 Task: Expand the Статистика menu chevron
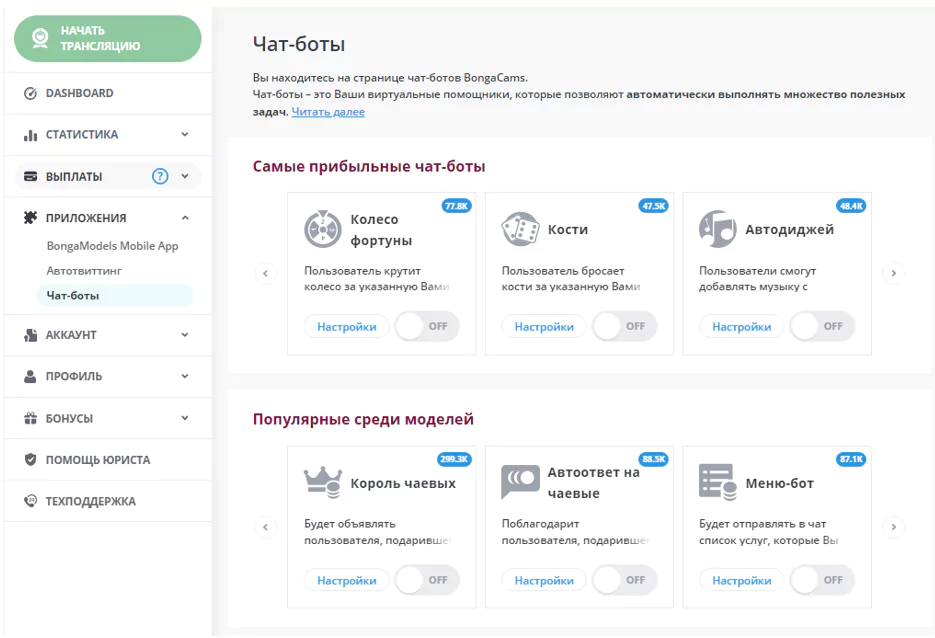point(185,134)
